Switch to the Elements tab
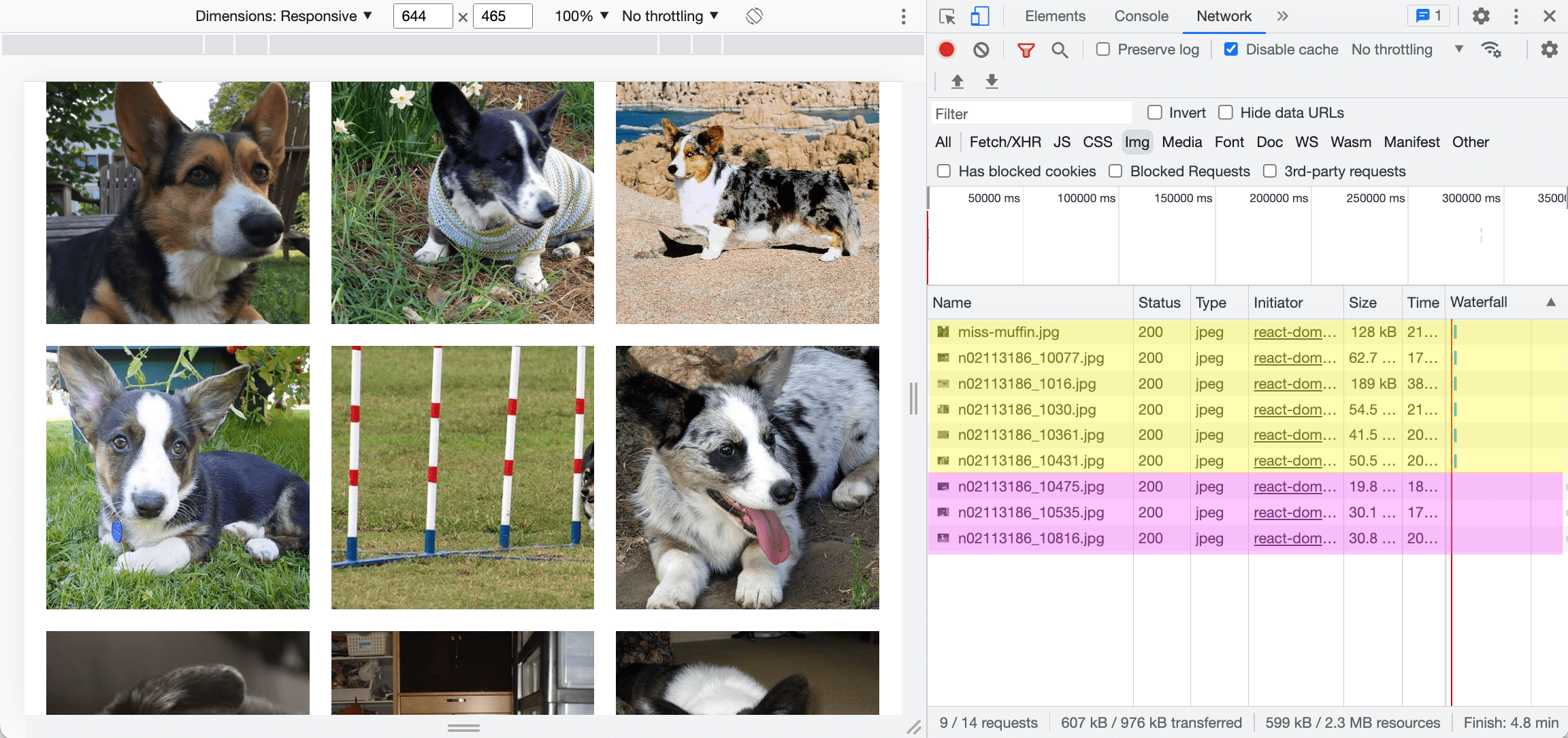1568x738 pixels. coord(1055,16)
